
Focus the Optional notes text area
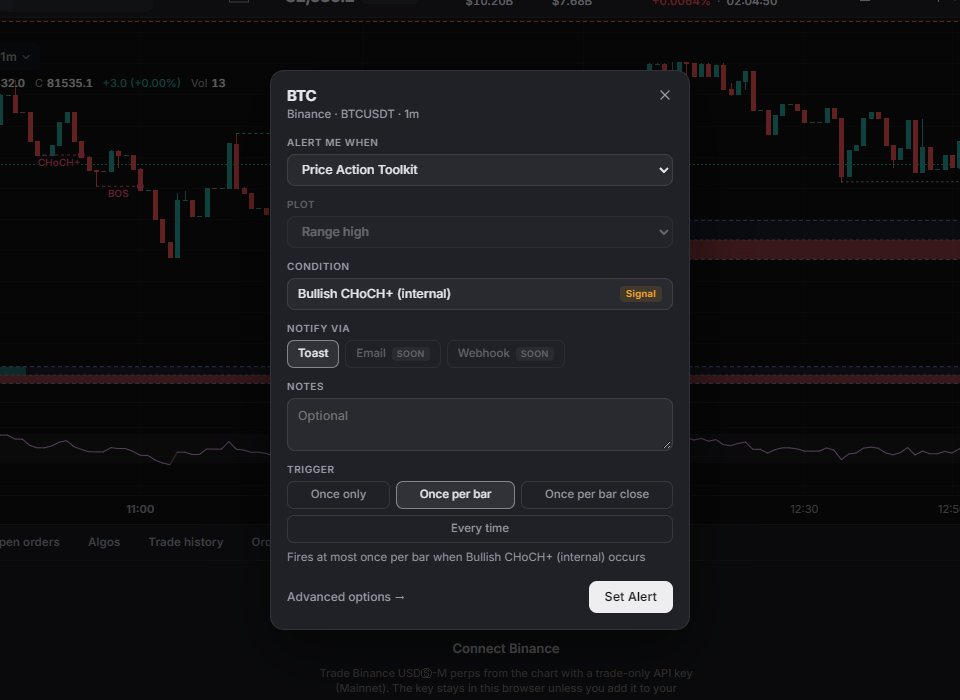(x=479, y=424)
